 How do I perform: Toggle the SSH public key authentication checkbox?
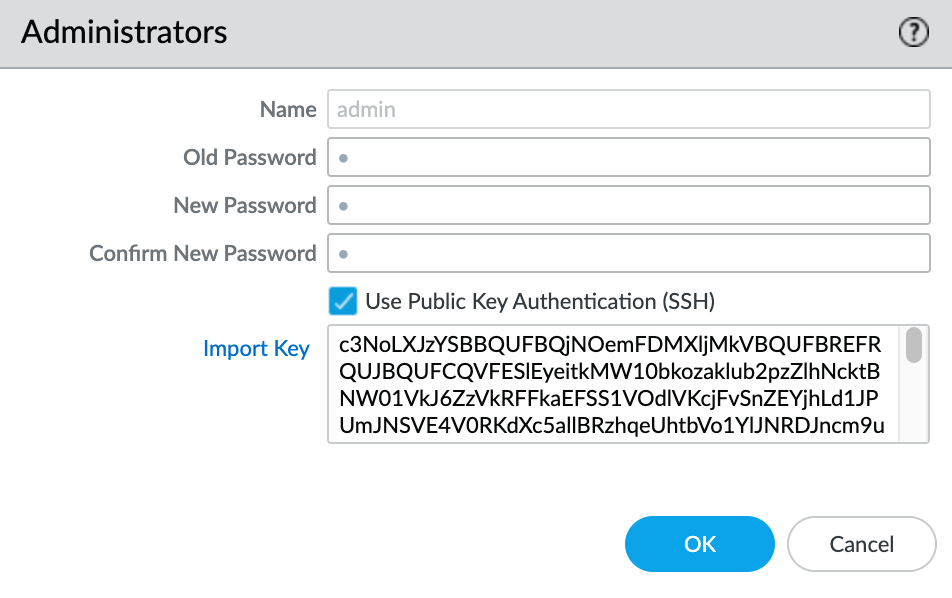click(x=341, y=300)
